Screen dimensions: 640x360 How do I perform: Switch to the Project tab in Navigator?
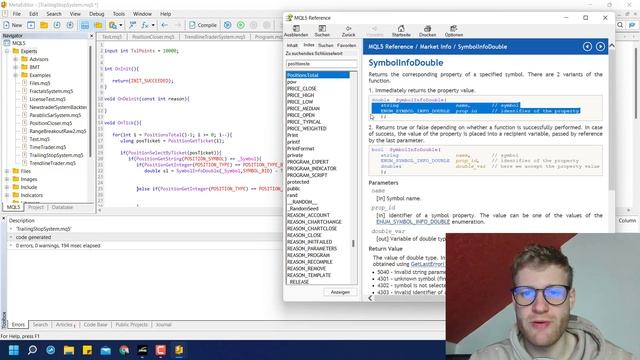(36, 207)
